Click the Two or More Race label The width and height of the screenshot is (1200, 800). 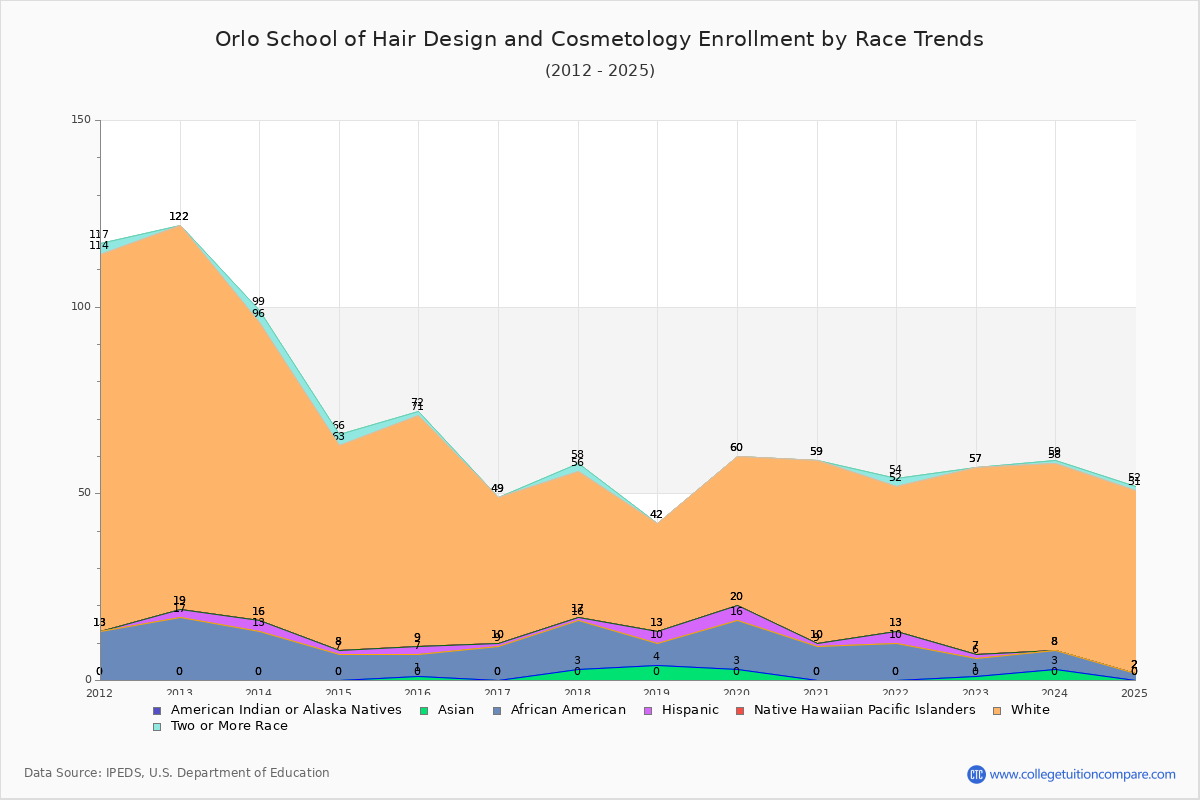[x=229, y=726]
